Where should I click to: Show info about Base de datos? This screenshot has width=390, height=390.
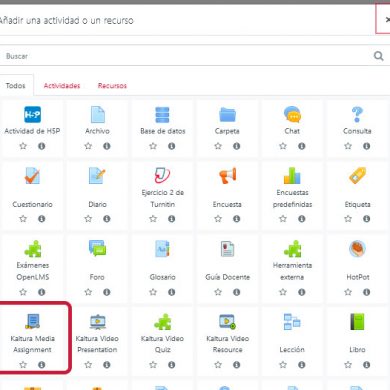point(172,146)
